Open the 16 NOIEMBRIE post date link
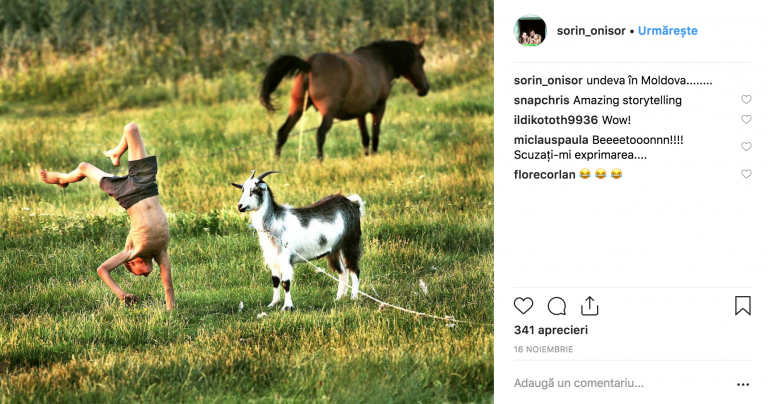 click(543, 349)
